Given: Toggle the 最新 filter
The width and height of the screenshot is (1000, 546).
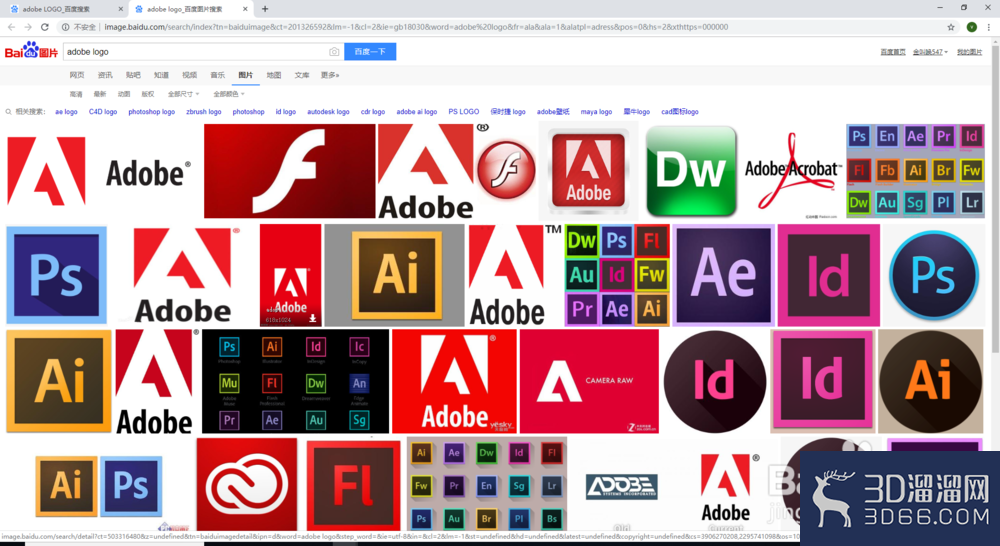Looking at the screenshot, I should 99,94.
